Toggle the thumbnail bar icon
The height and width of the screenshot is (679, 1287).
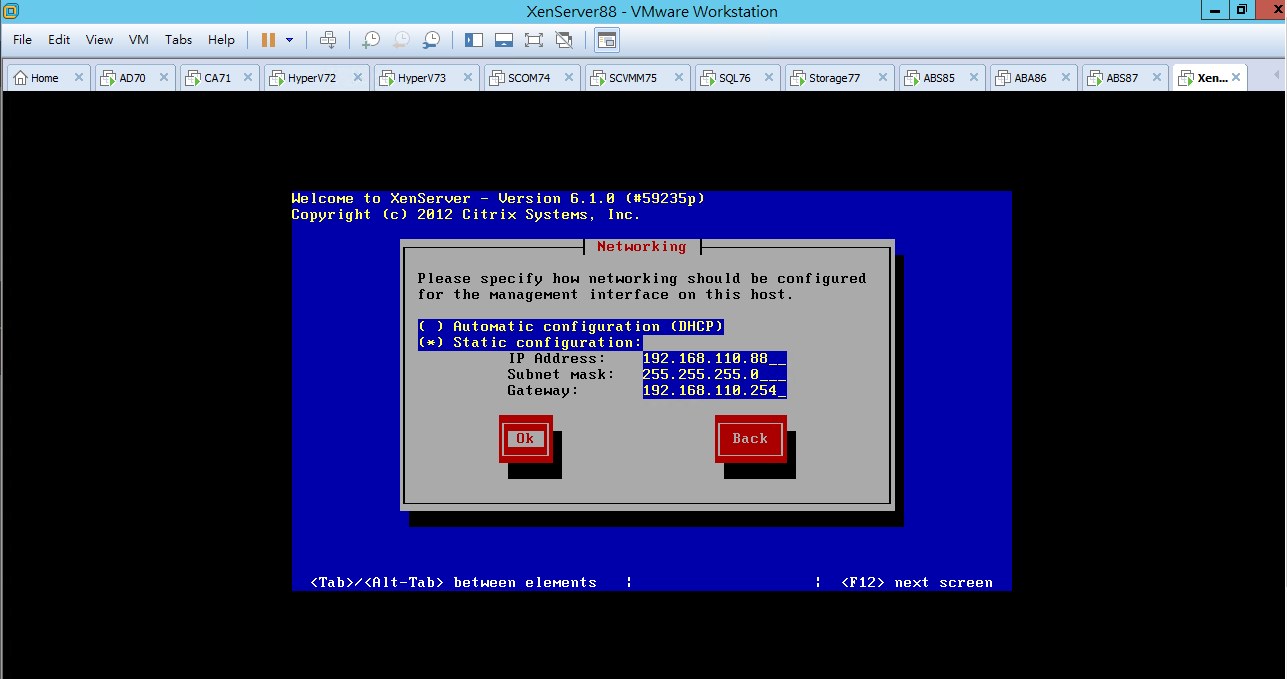coord(504,40)
